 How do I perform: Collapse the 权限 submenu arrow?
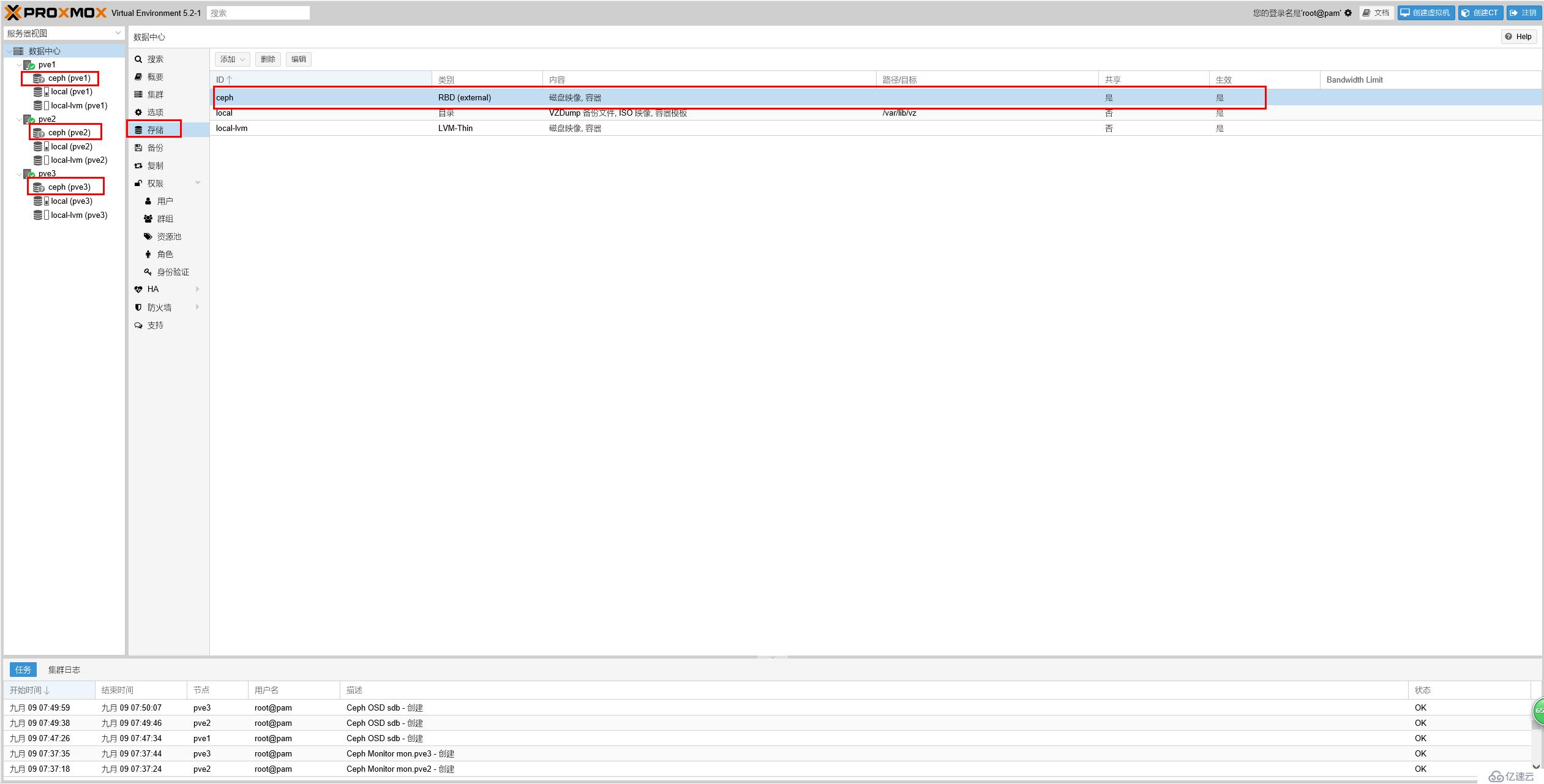click(198, 183)
